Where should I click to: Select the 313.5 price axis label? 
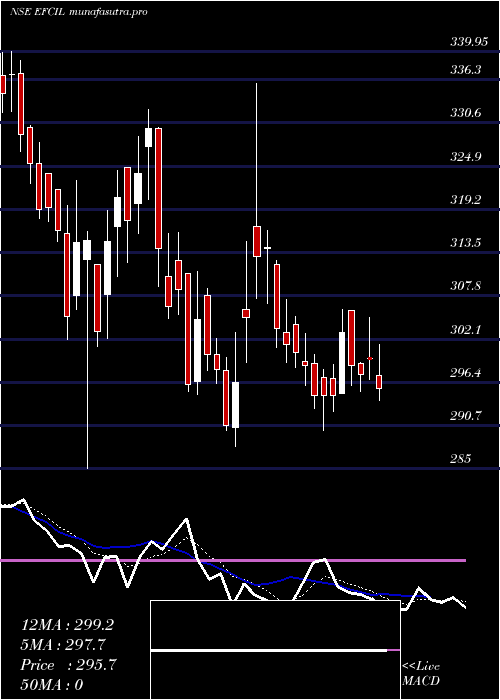(466, 243)
